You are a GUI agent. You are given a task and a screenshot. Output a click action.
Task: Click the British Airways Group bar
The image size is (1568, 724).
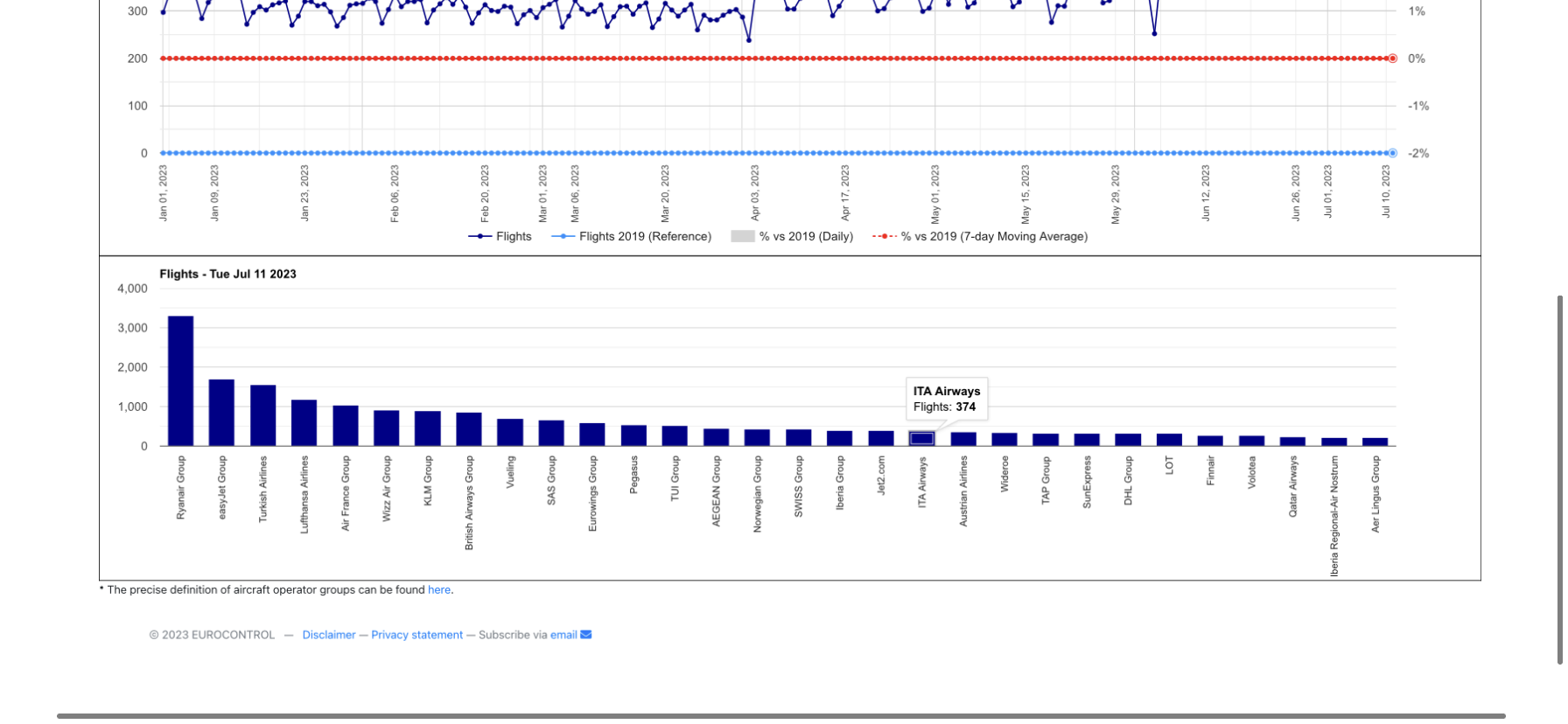pos(469,429)
